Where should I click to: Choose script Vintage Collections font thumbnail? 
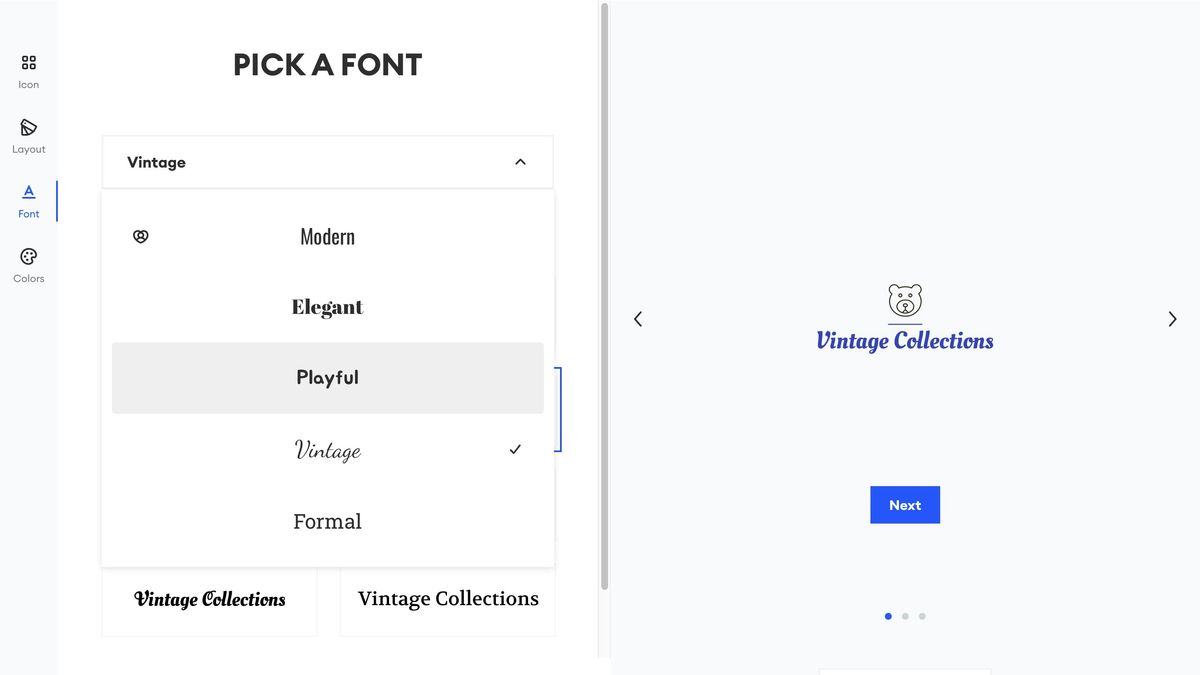point(210,600)
